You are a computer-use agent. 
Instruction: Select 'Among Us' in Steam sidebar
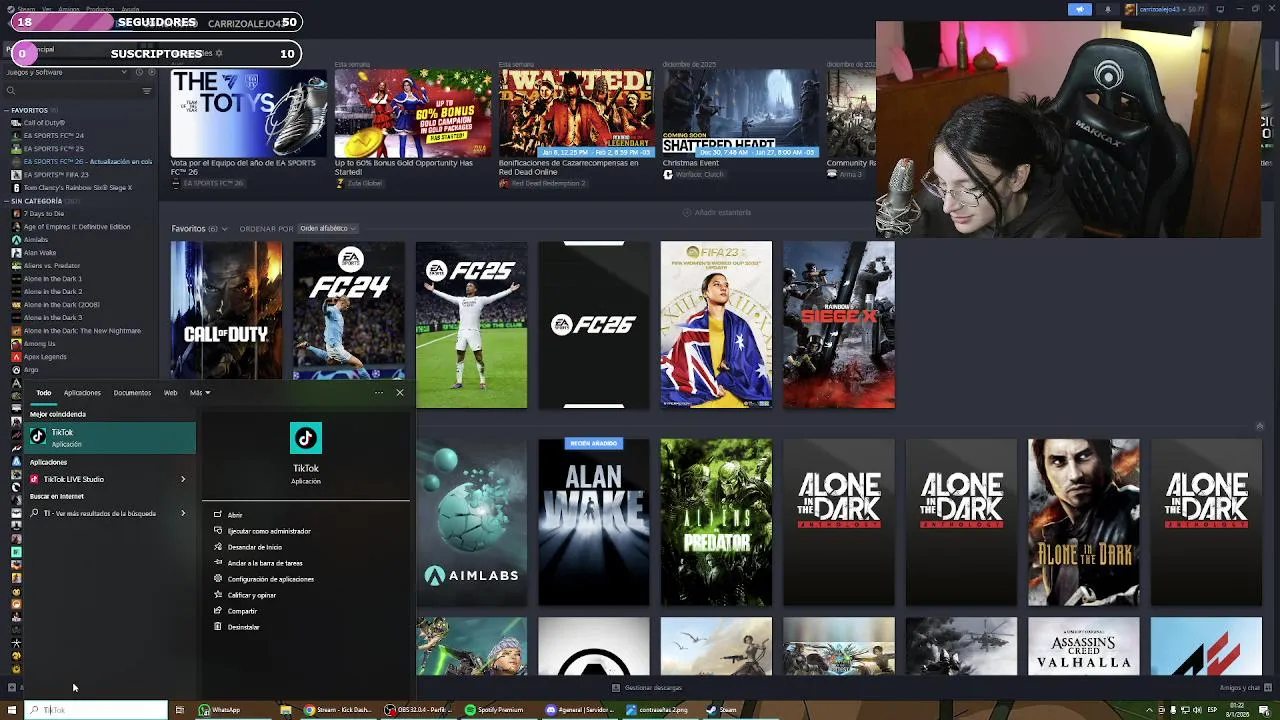(39, 344)
